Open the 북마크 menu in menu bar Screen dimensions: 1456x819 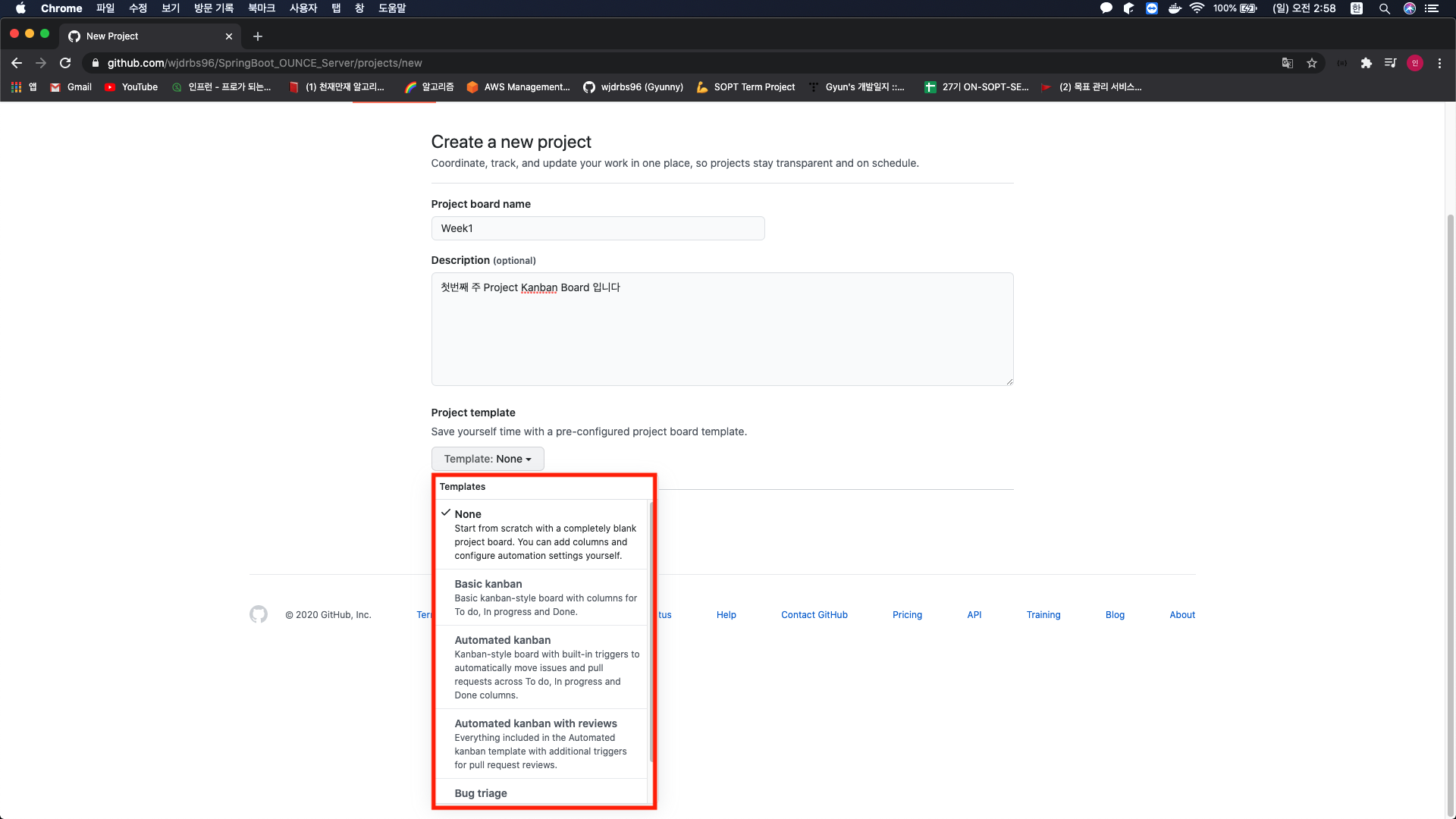pos(261,8)
